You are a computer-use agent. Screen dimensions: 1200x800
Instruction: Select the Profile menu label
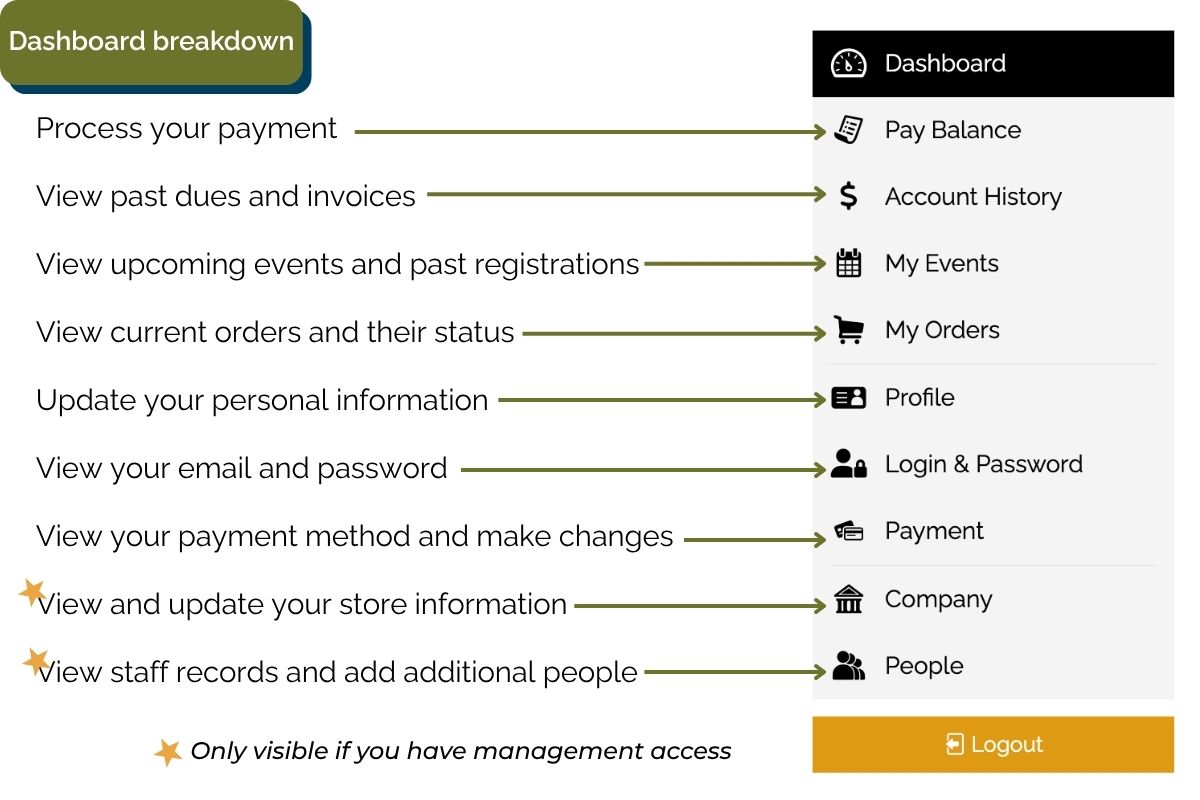[919, 398]
